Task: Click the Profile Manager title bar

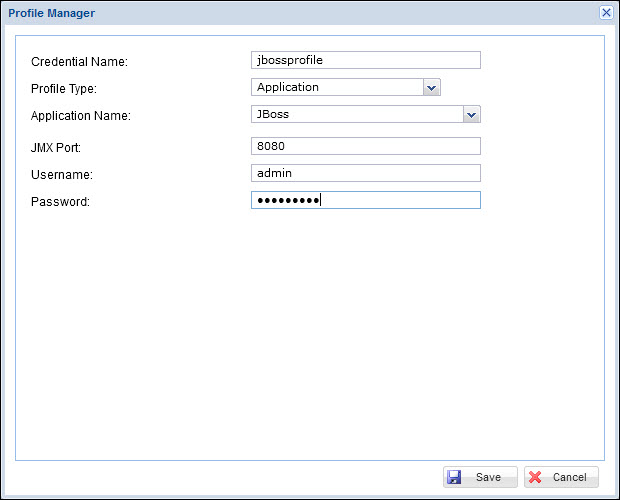Action: pyautogui.click(x=300, y=12)
